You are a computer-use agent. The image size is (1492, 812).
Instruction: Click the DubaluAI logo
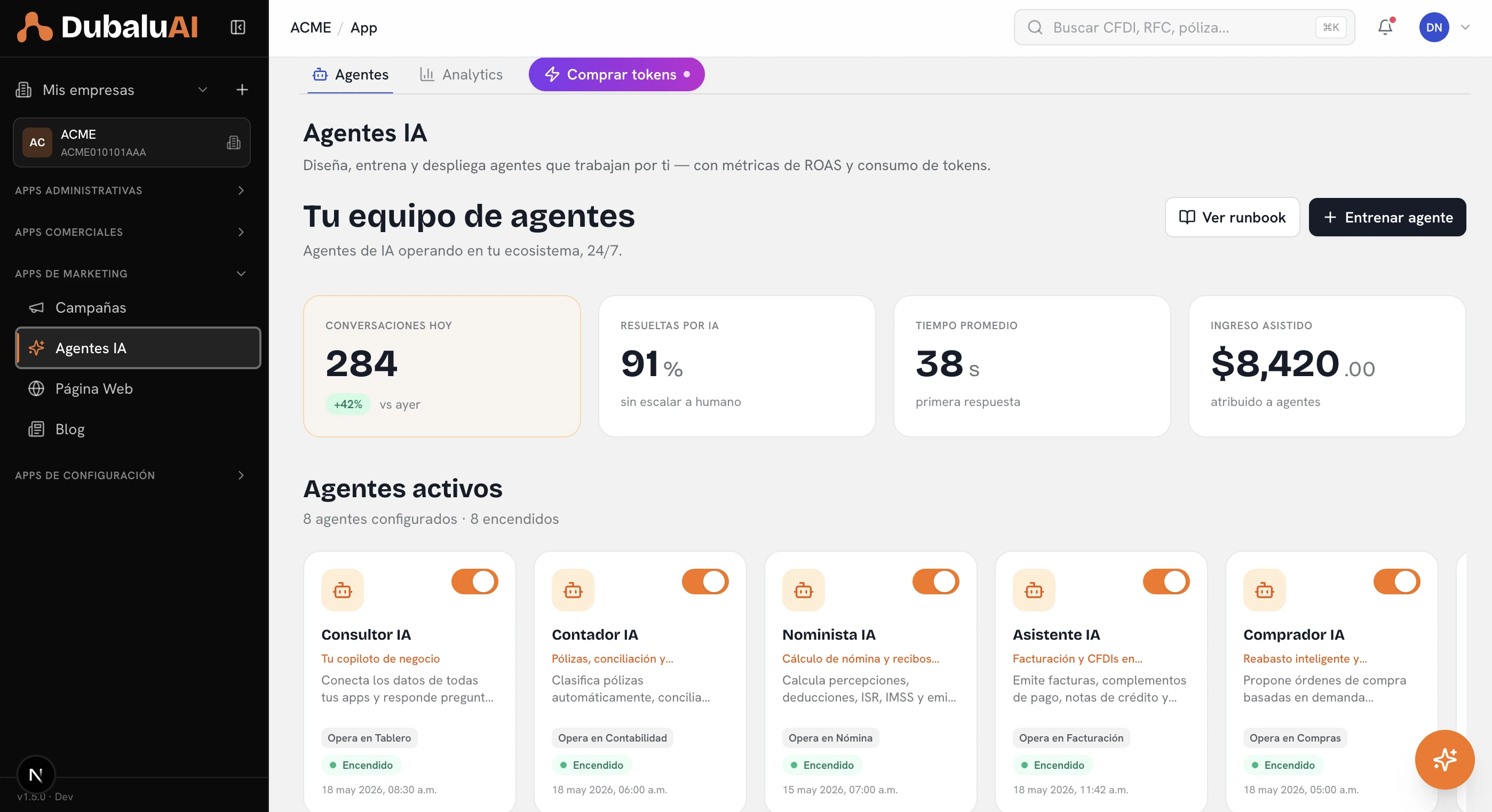coord(108,27)
